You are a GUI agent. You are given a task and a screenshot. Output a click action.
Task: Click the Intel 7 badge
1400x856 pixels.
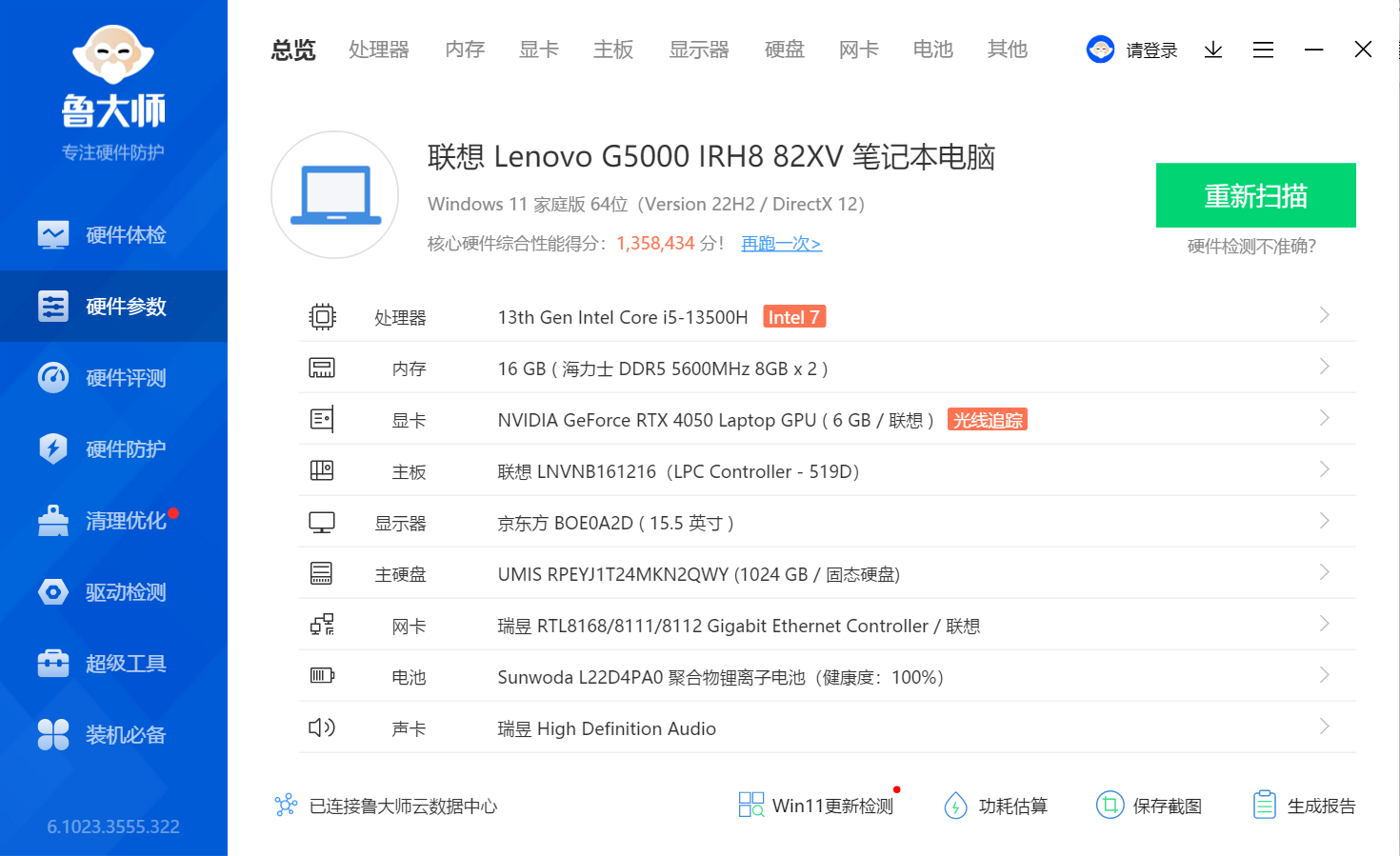pos(794,317)
